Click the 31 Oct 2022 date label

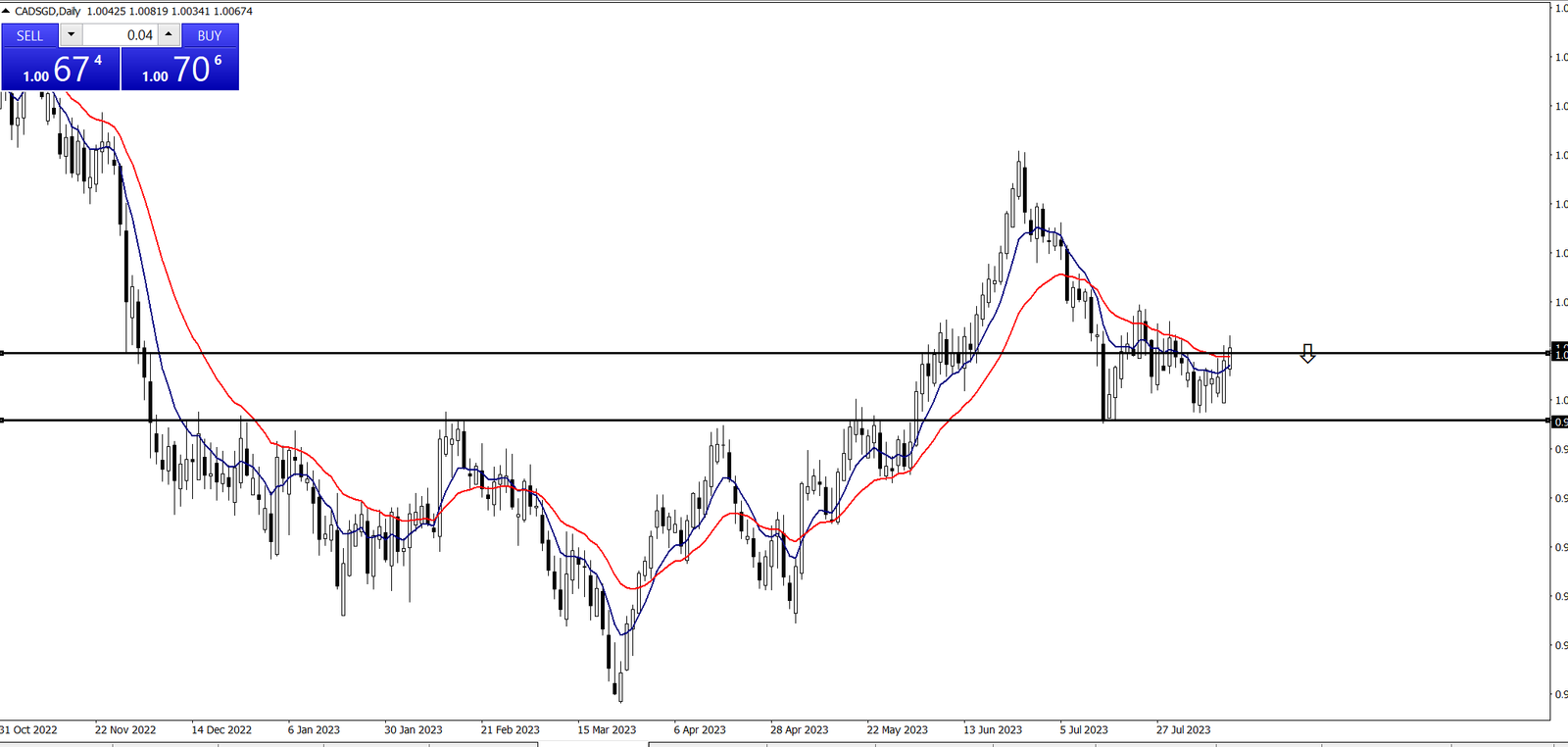[x=28, y=729]
